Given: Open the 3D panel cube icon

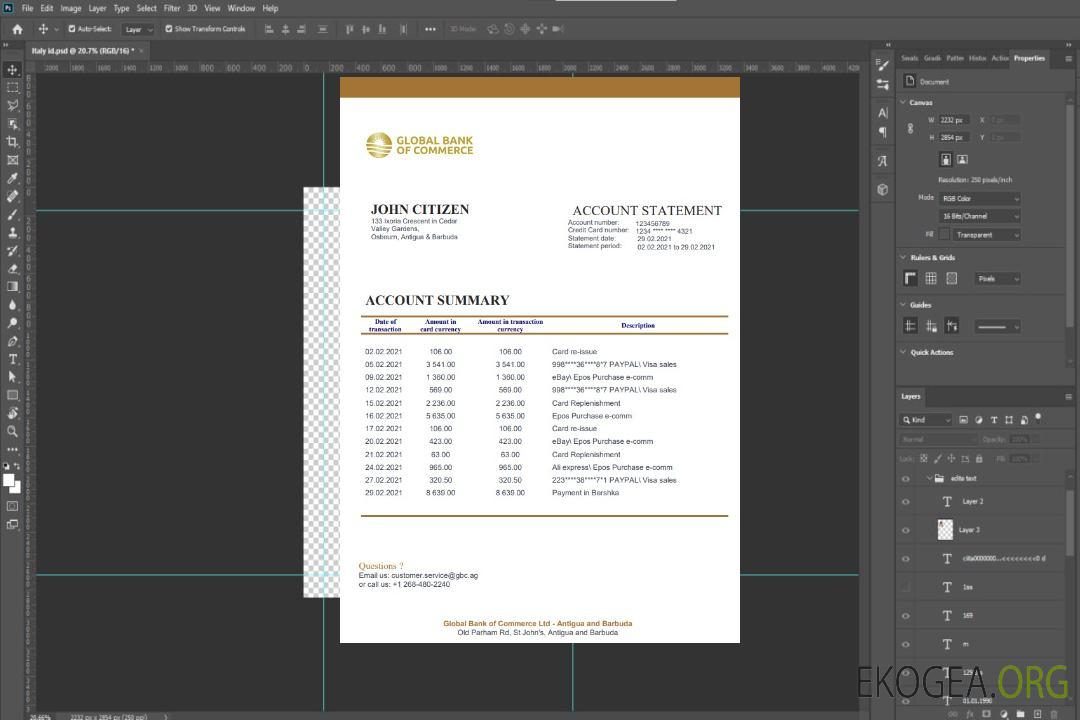Looking at the screenshot, I should [x=883, y=189].
